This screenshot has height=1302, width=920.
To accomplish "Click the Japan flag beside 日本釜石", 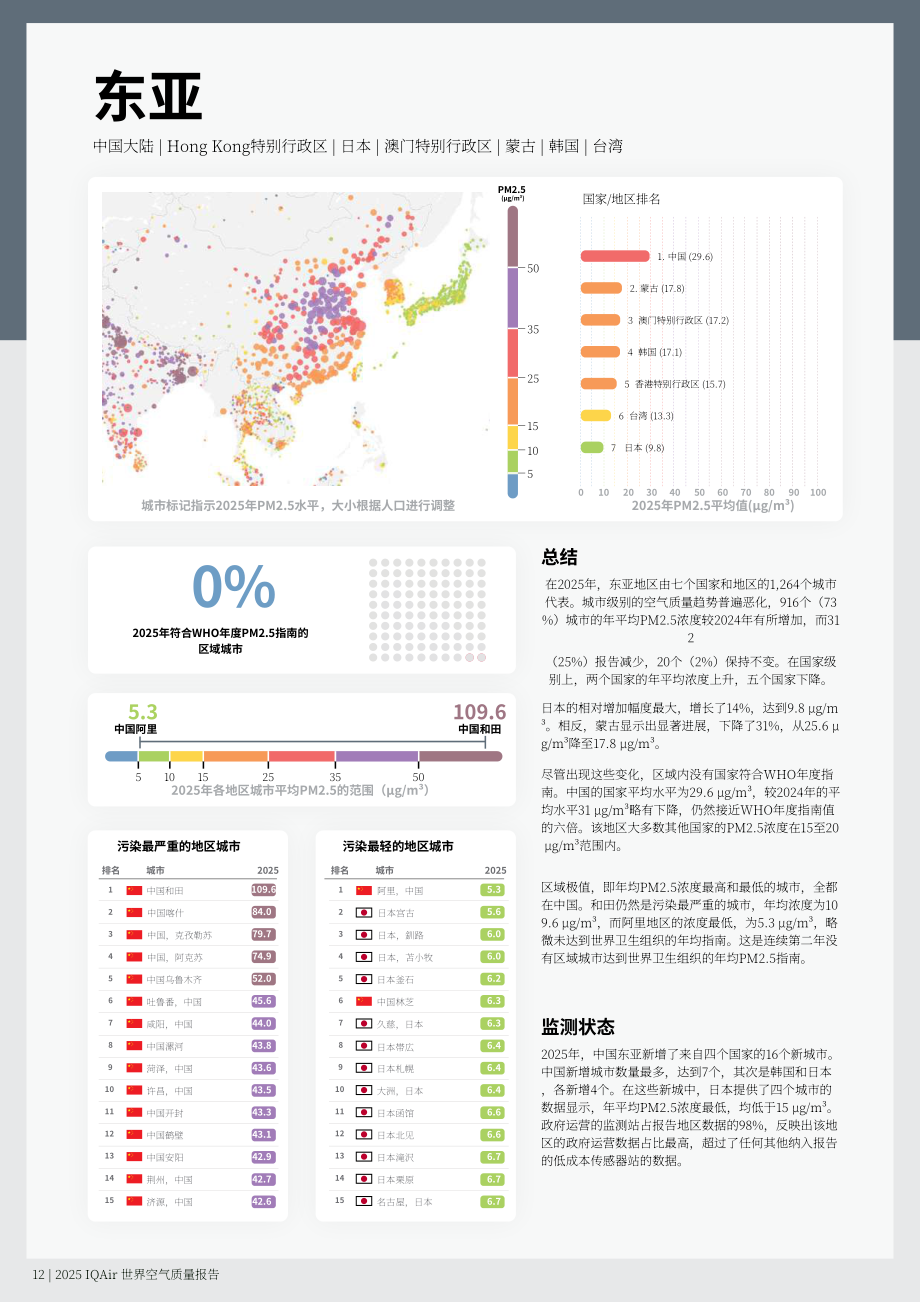I will click(x=364, y=979).
